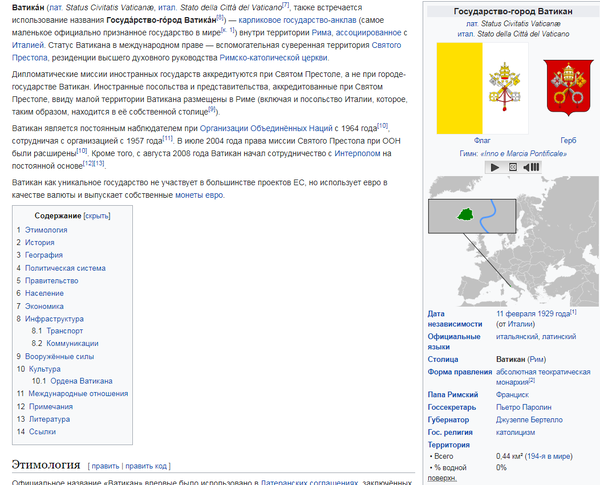Jump to 'Ордена Ватикана' in contents

tap(81, 381)
